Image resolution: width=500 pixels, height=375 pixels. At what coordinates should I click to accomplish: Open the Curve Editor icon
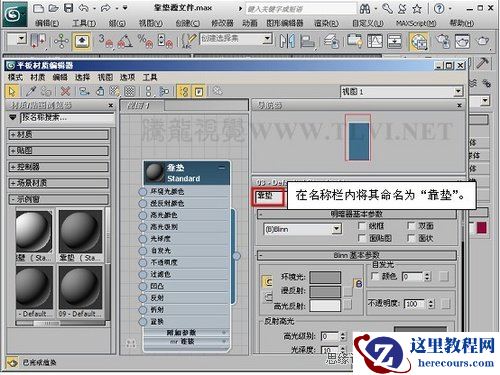375,41
